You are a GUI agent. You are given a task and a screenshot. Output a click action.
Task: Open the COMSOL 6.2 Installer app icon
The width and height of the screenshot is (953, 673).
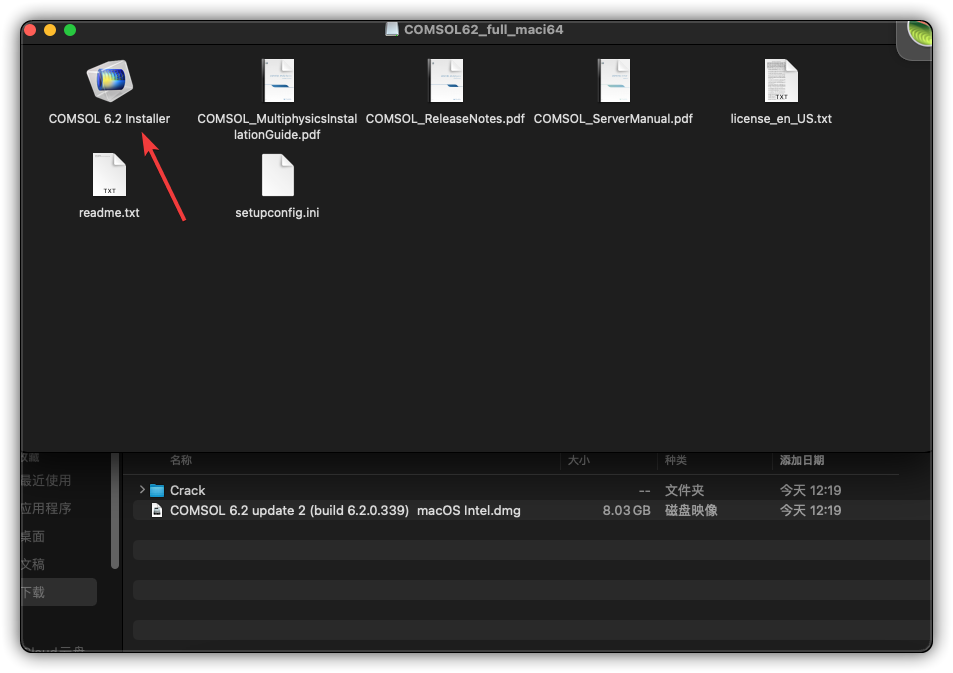click(x=110, y=81)
